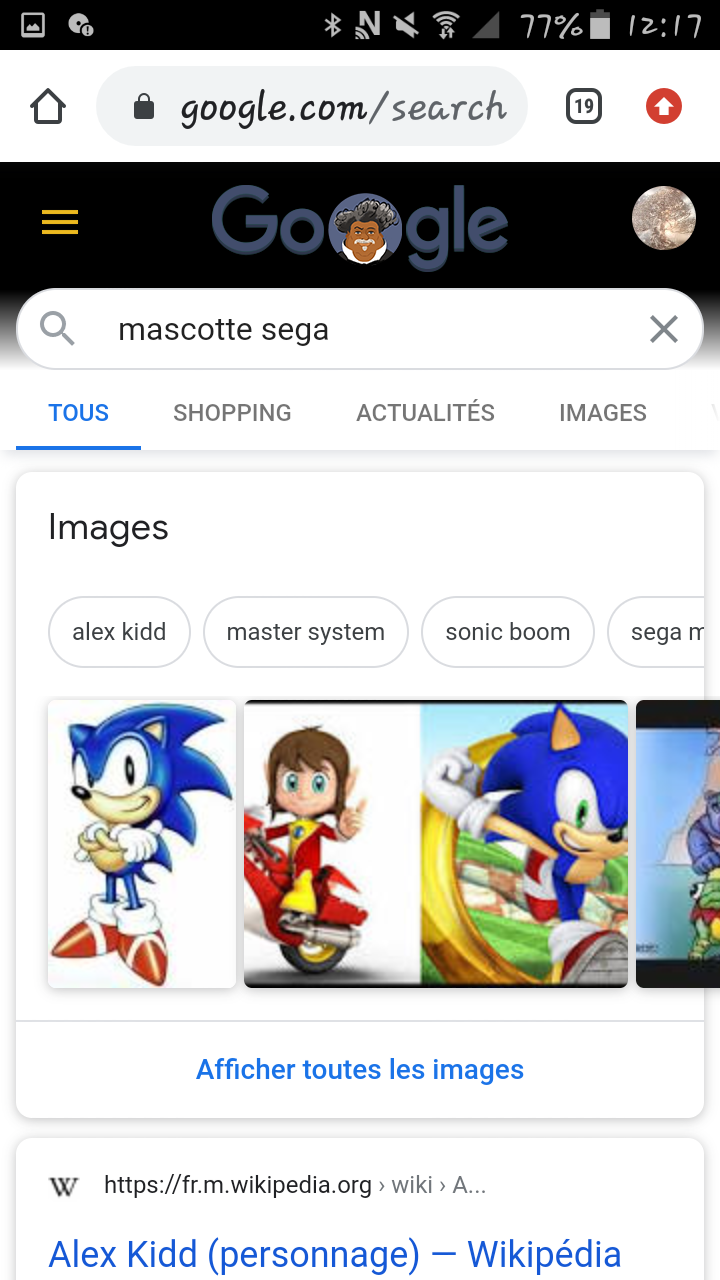Click "Afficher toutes les images" link

(360, 1070)
